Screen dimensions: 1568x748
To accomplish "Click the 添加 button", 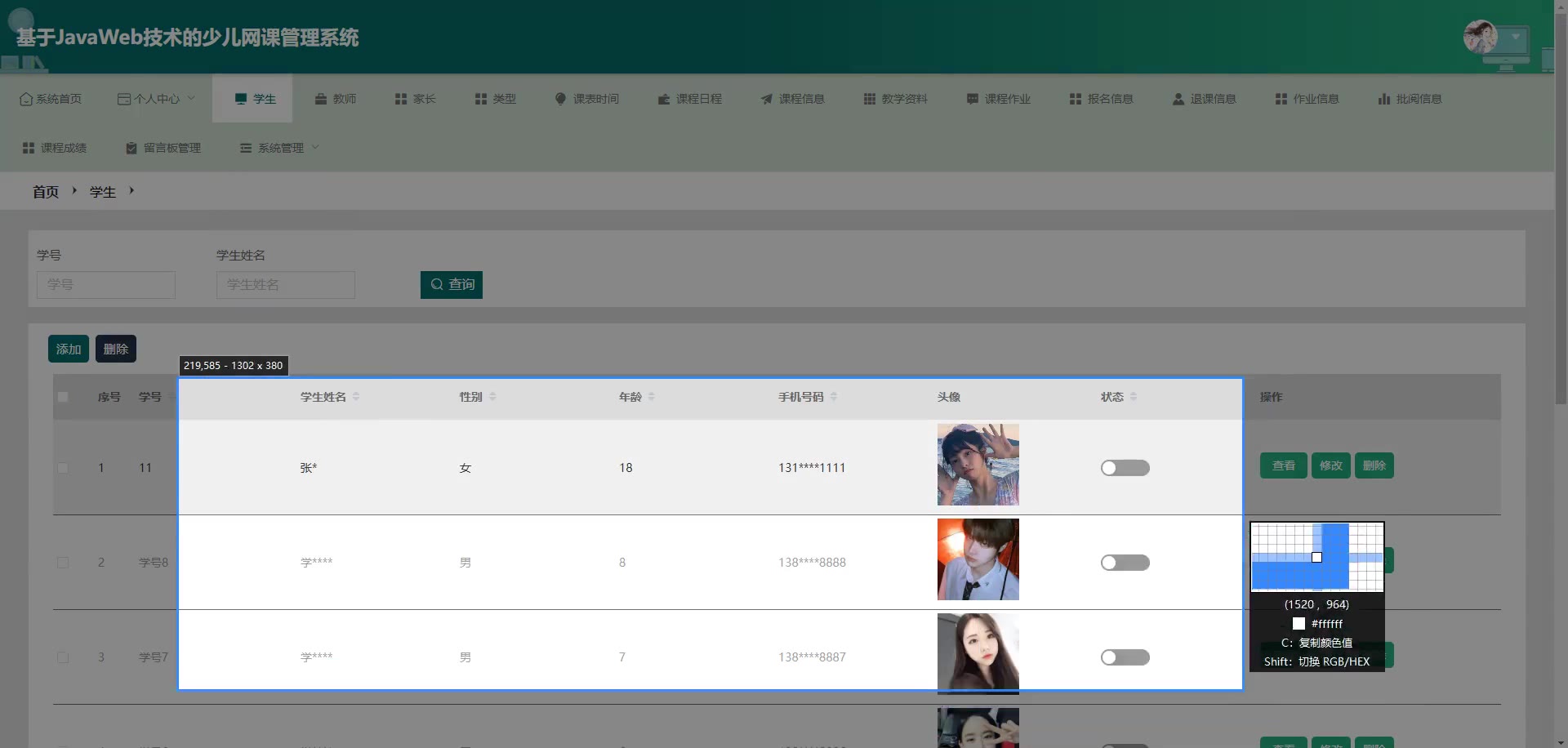I will [x=69, y=349].
